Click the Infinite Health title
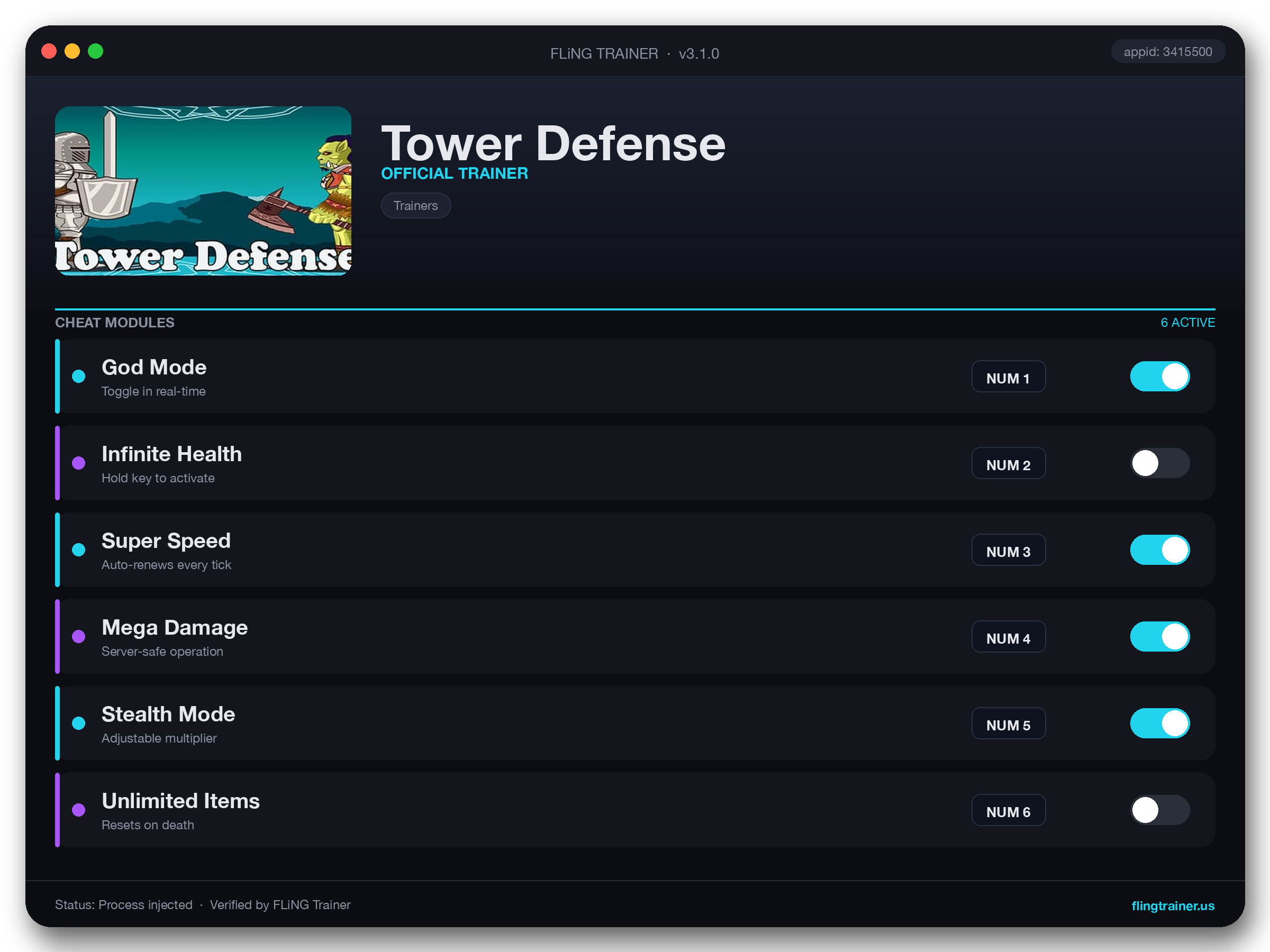 pyautogui.click(x=171, y=454)
